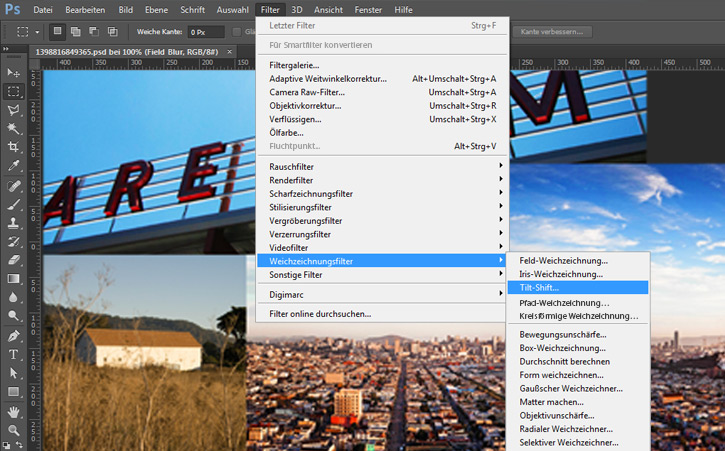Select the Hand tool
Image resolution: width=725 pixels, height=451 pixels.
coord(14,411)
